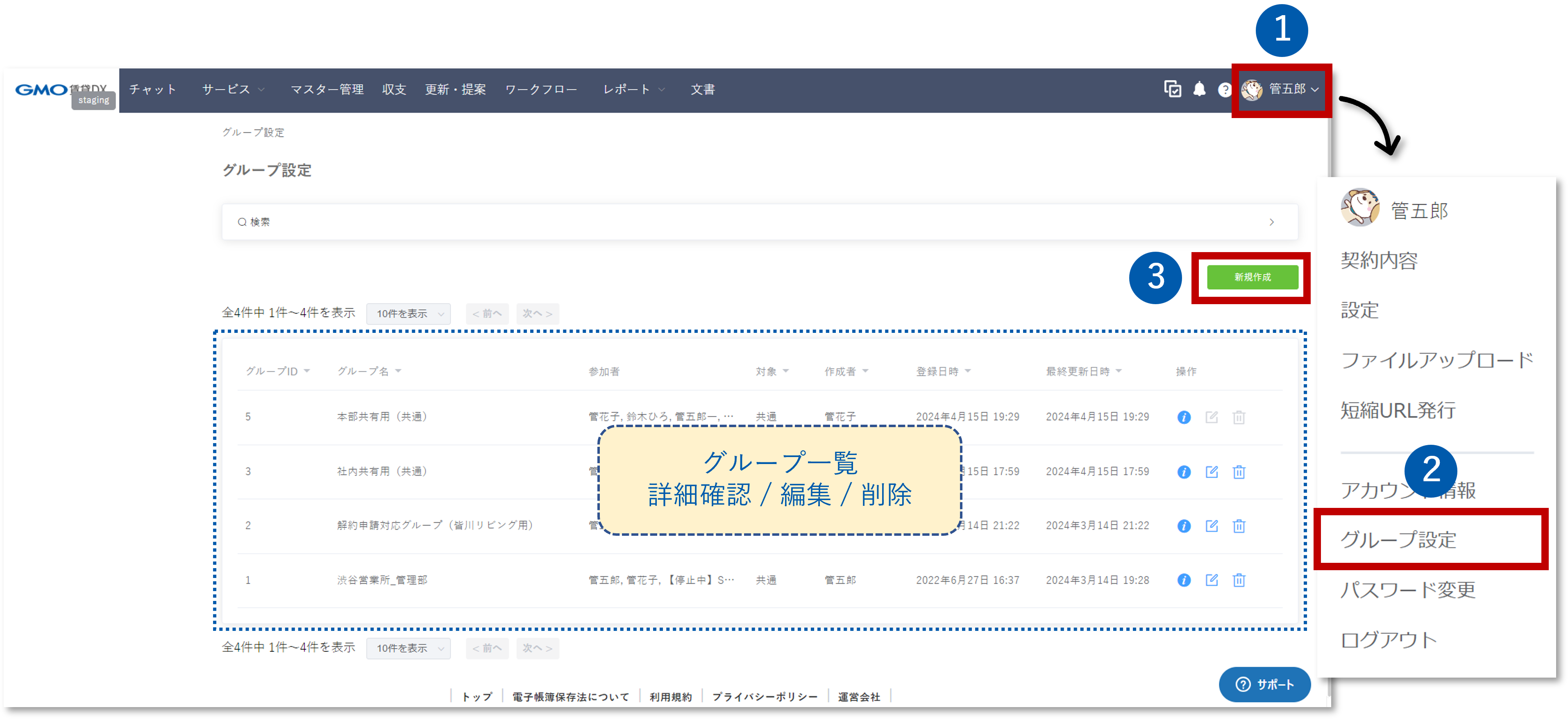Image resolution: width=1568 pixels, height=719 pixels.
Task: Open 利用規約 footer link
Action: point(670,696)
